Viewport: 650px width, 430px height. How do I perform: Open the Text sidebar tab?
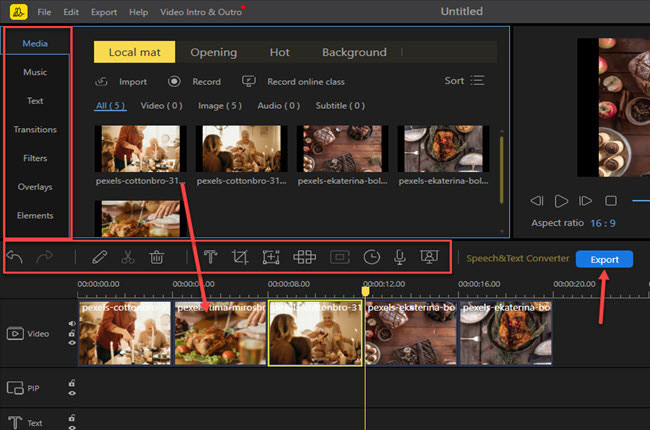(x=35, y=101)
